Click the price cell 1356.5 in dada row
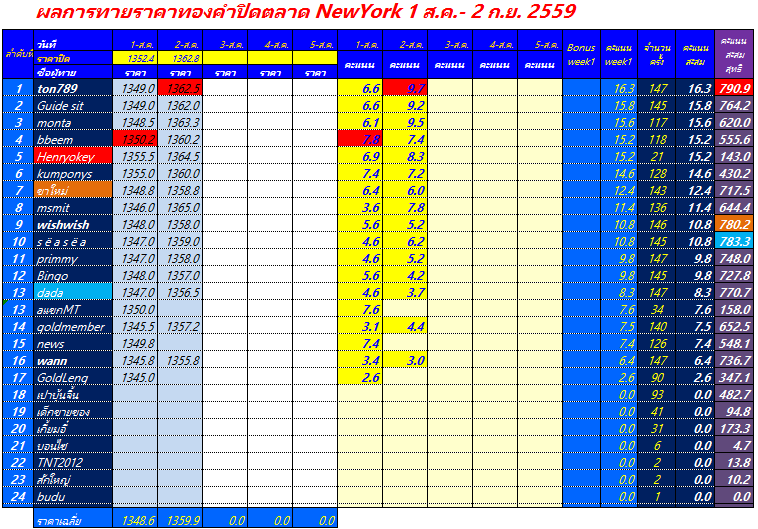 coord(180,293)
